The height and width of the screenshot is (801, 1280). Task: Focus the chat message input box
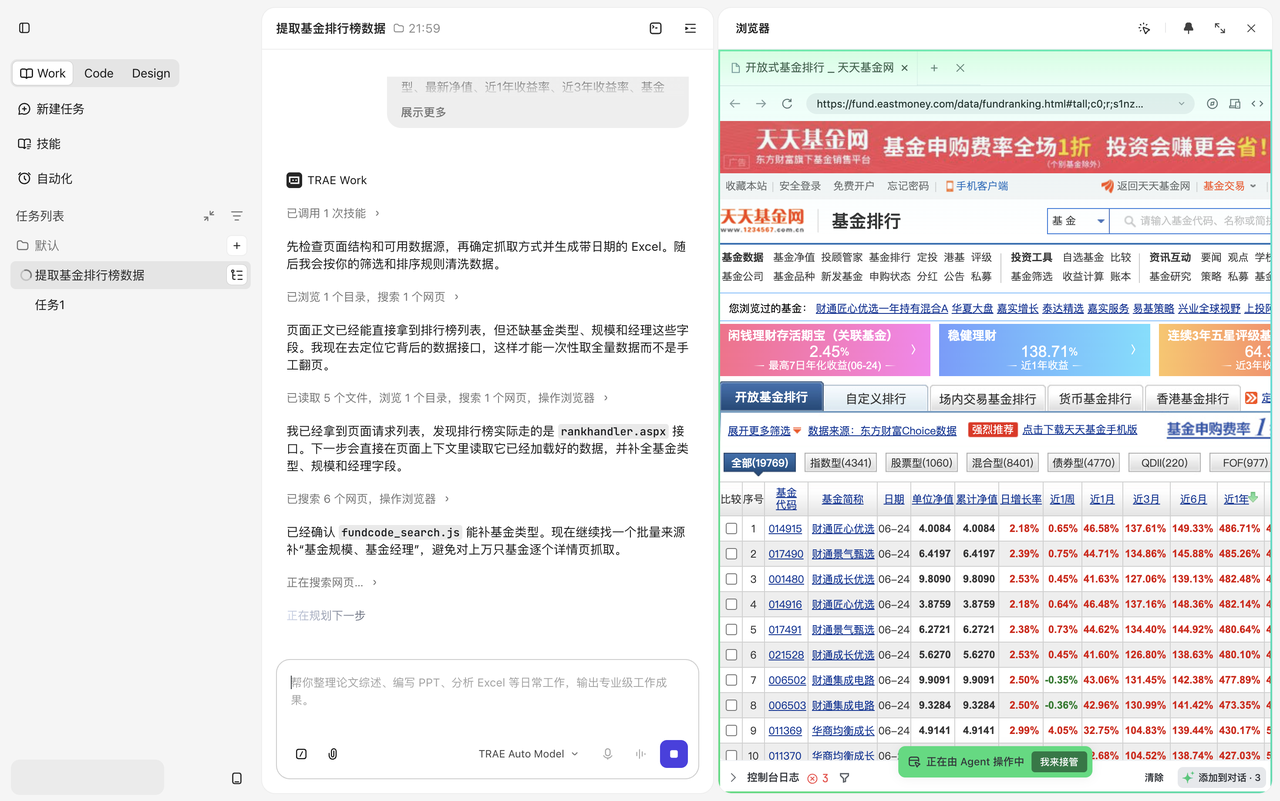487,691
